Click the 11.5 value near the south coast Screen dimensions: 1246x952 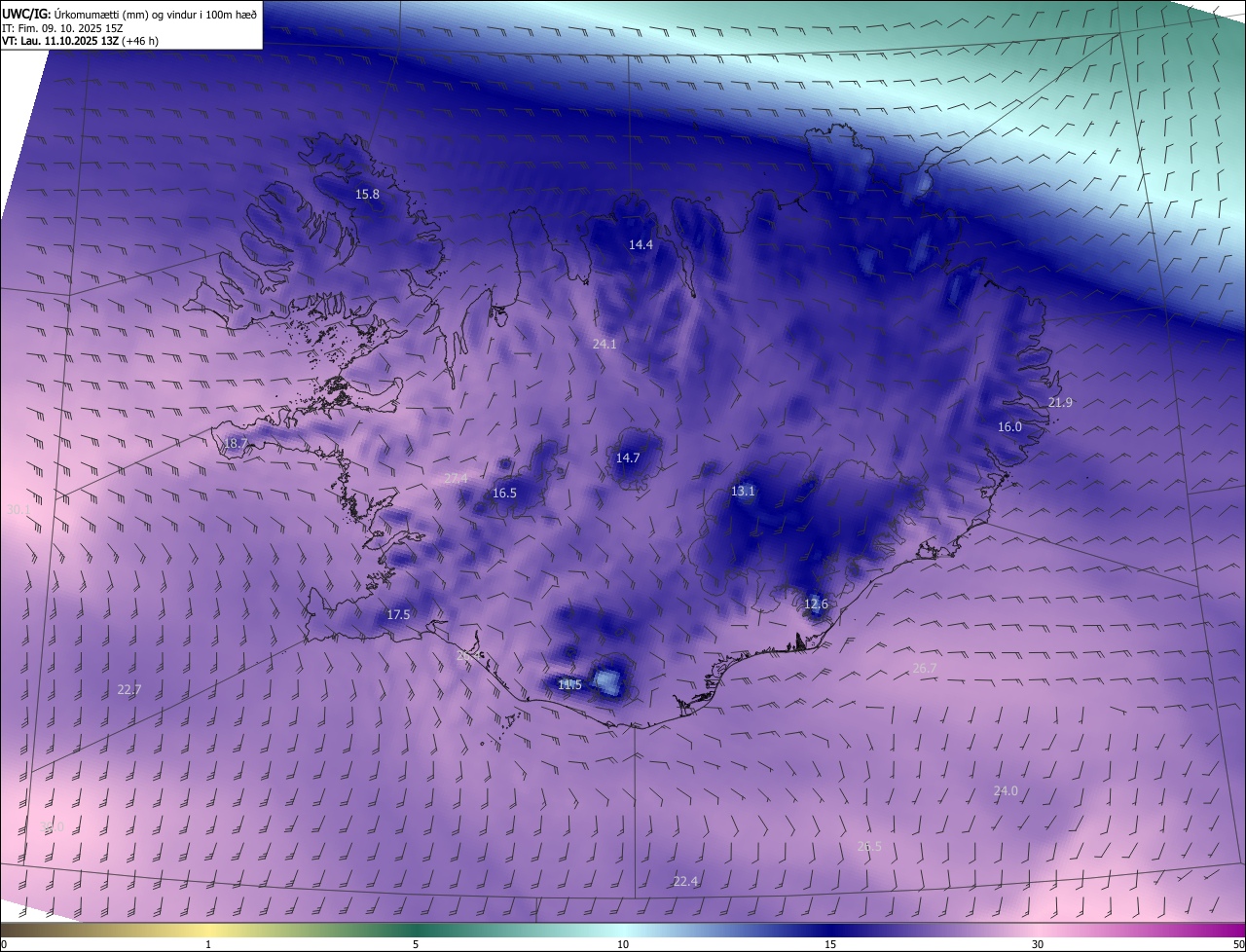pos(569,685)
